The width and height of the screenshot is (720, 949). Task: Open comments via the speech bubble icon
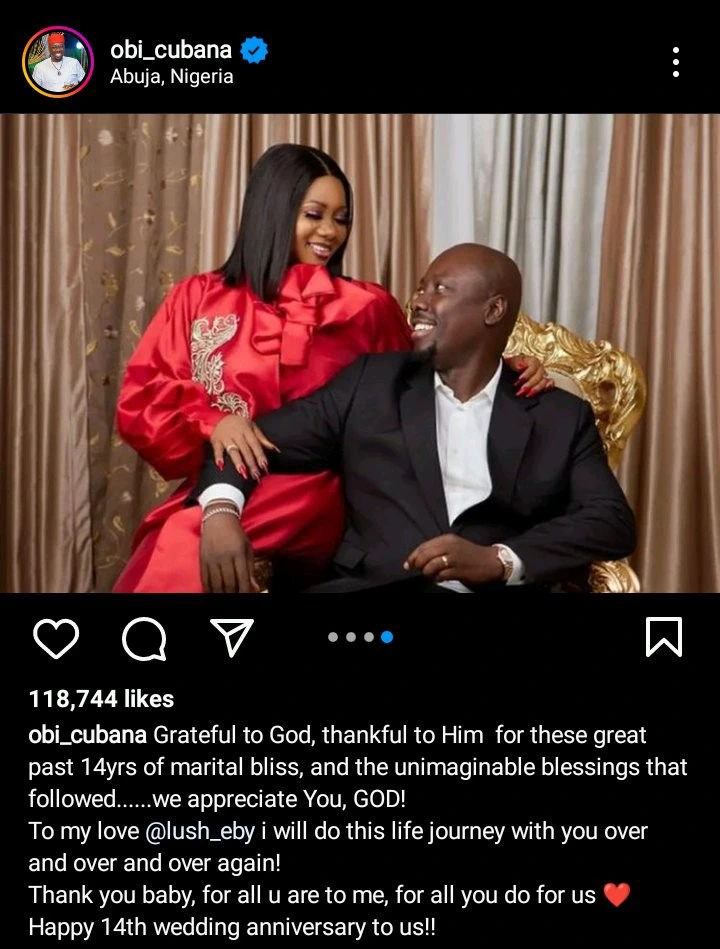(x=144, y=639)
